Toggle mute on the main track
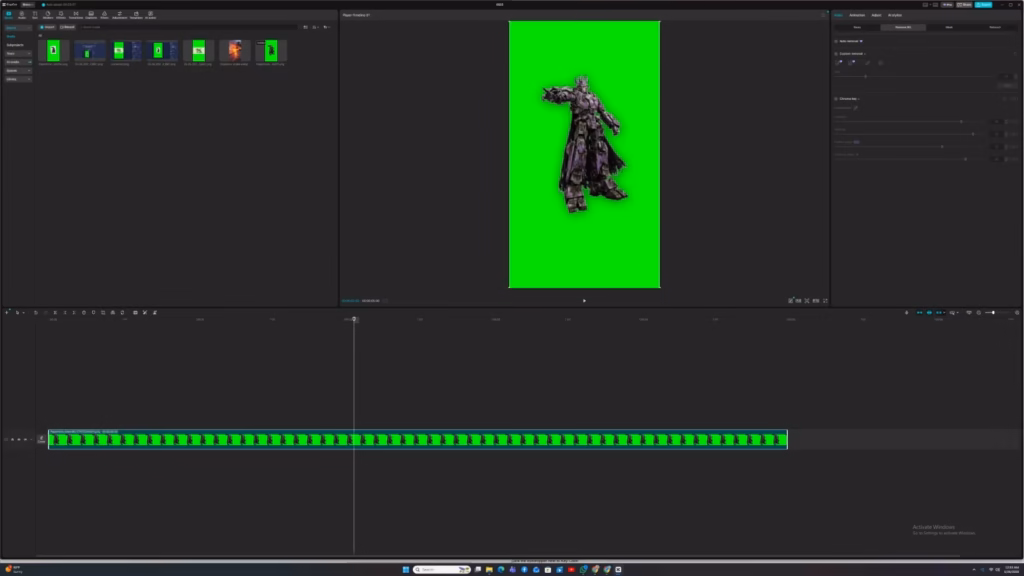 (25, 440)
